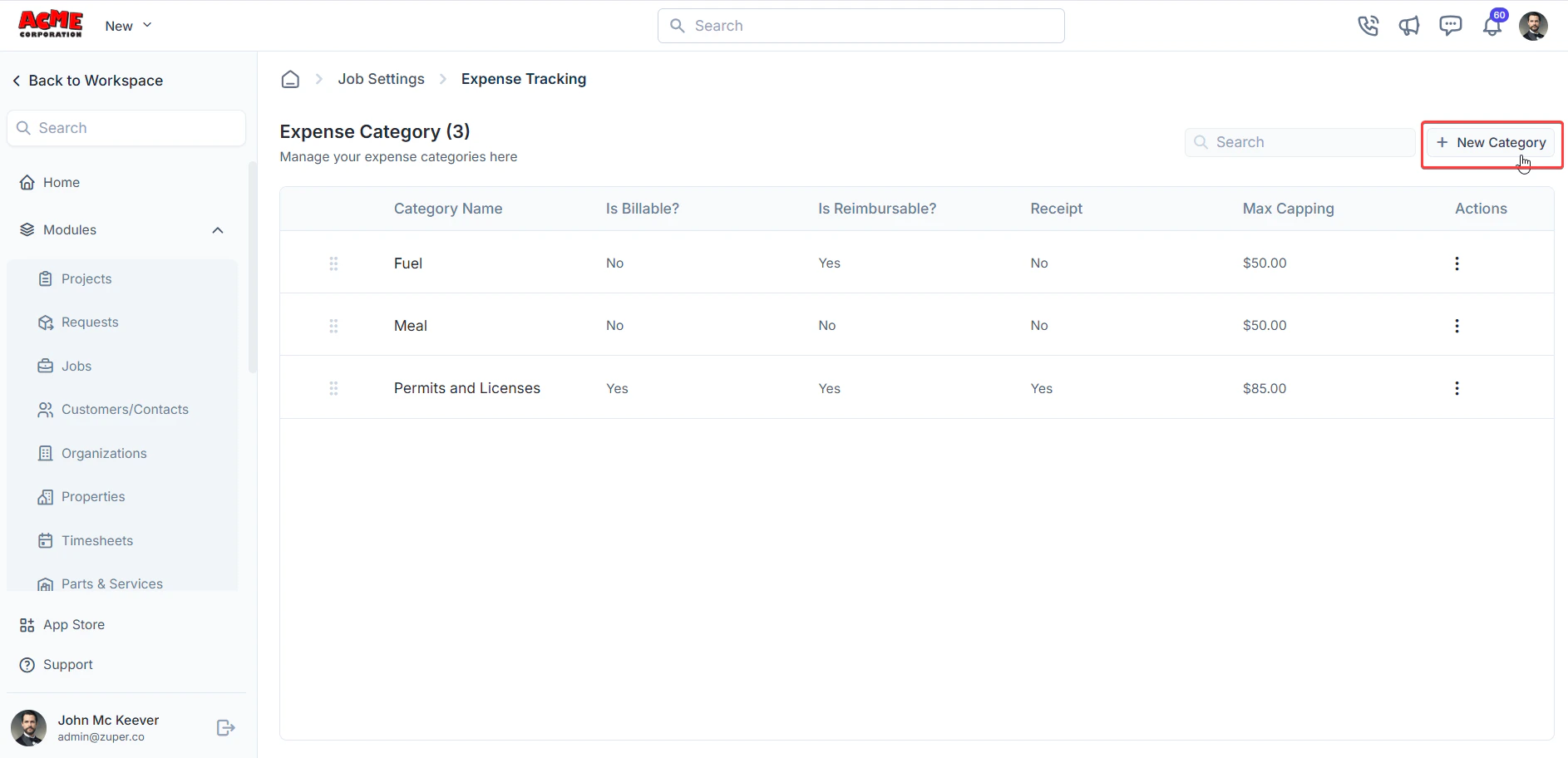
Task: Click John Mc Keever's avatar in the sidebar
Action: coord(29,728)
